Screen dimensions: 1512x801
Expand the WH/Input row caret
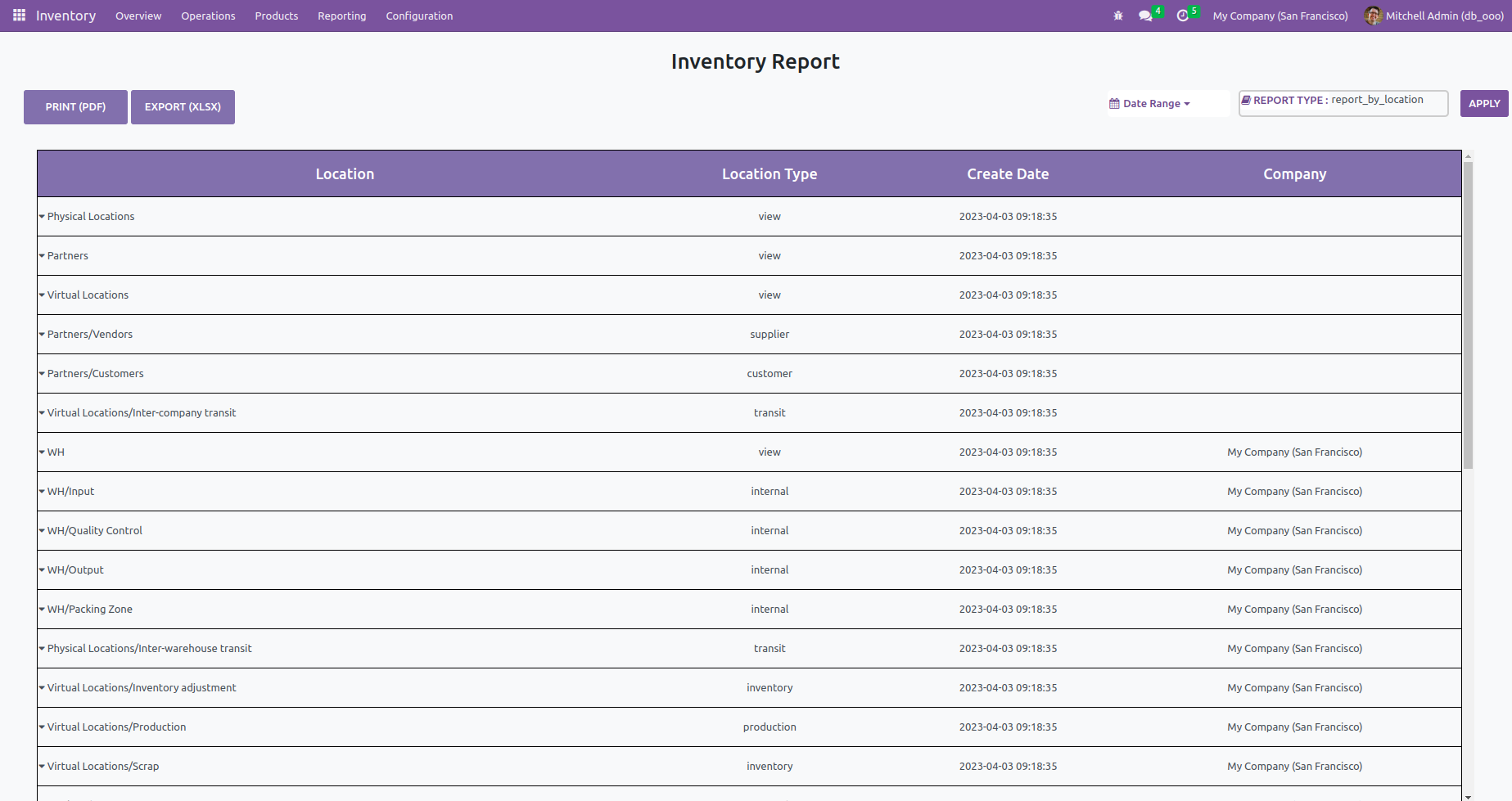click(x=42, y=492)
